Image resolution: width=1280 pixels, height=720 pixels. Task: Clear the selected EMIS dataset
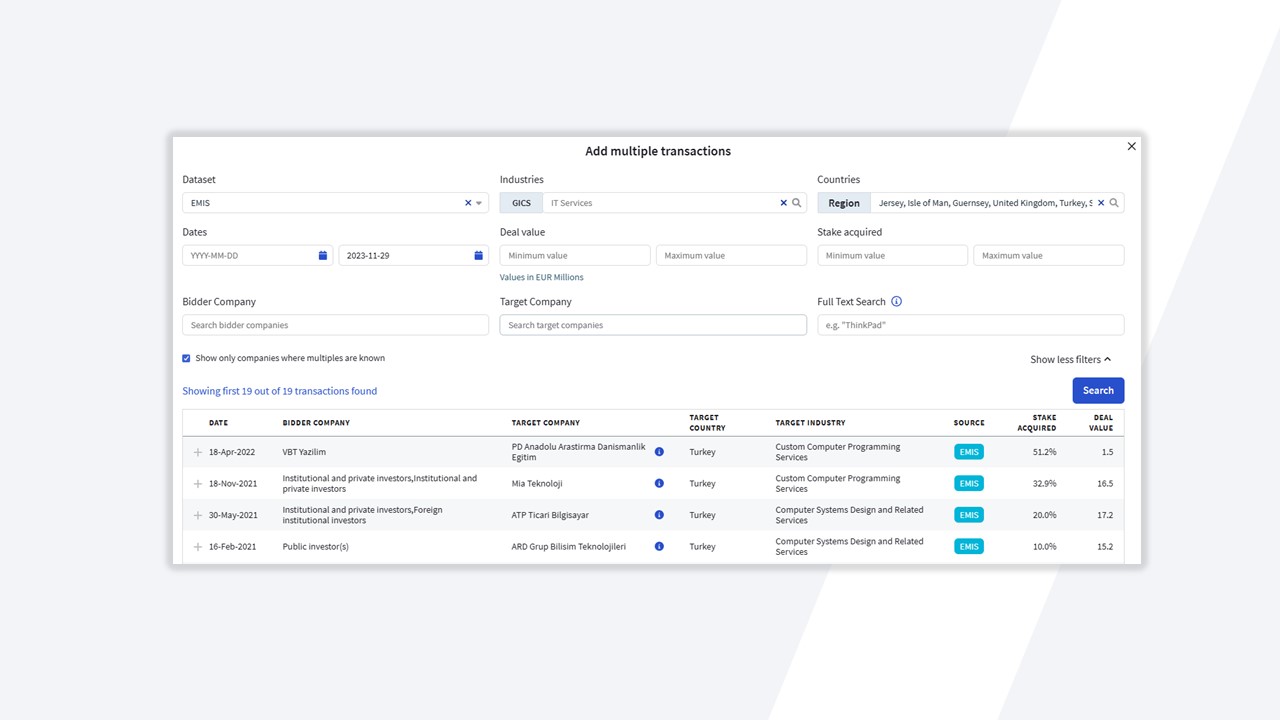pyautogui.click(x=467, y=203)
